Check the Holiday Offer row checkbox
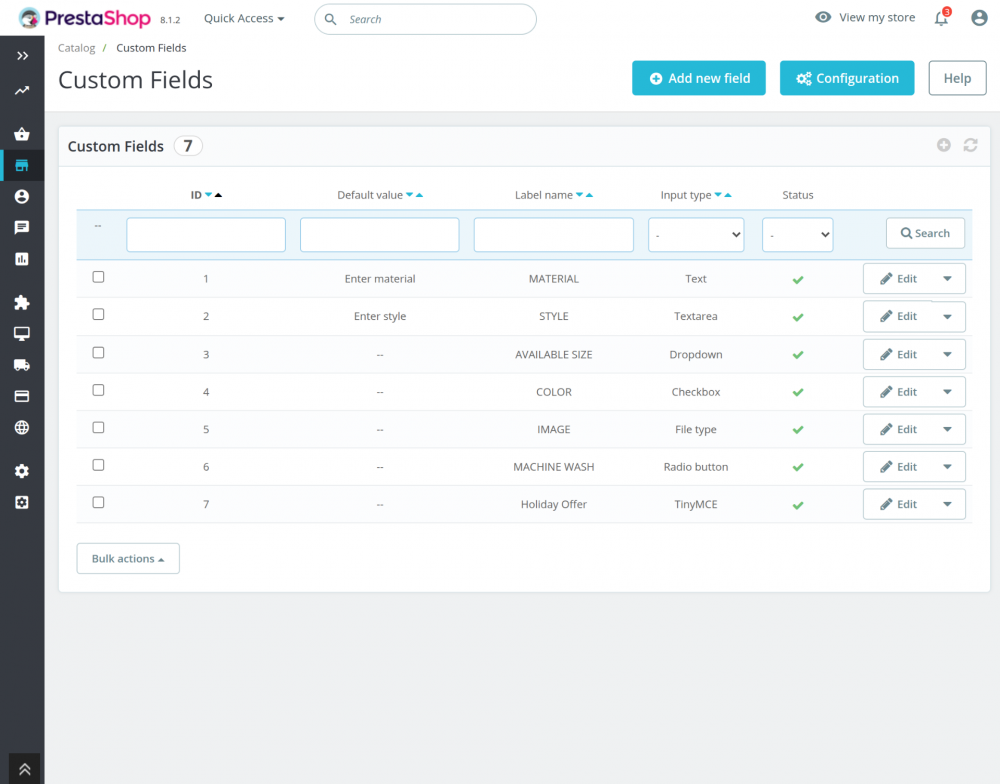The width and height of the screenshot is (1000, 784). tap(98, 503)
